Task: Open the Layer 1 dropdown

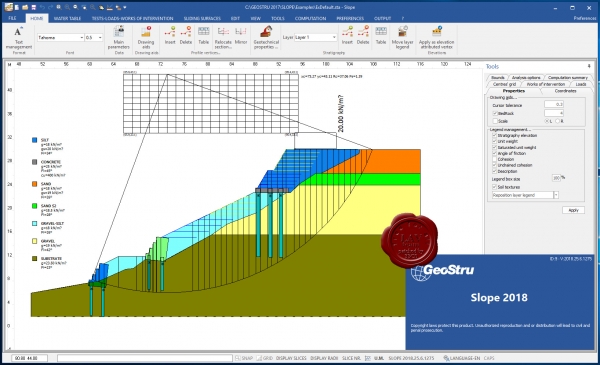Action: tap(334, 37)
